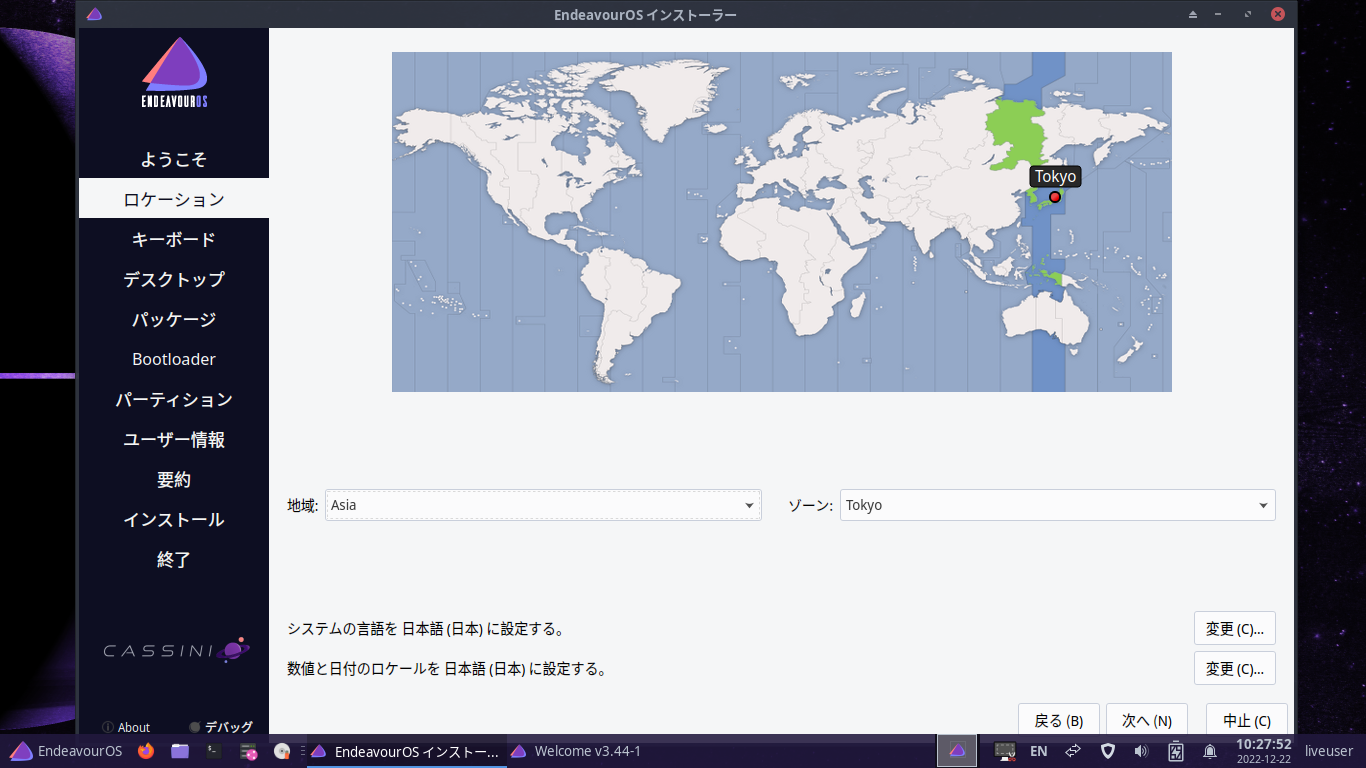Click the installer window menu icon in titlebar
1366x768 pixels.
94,14
